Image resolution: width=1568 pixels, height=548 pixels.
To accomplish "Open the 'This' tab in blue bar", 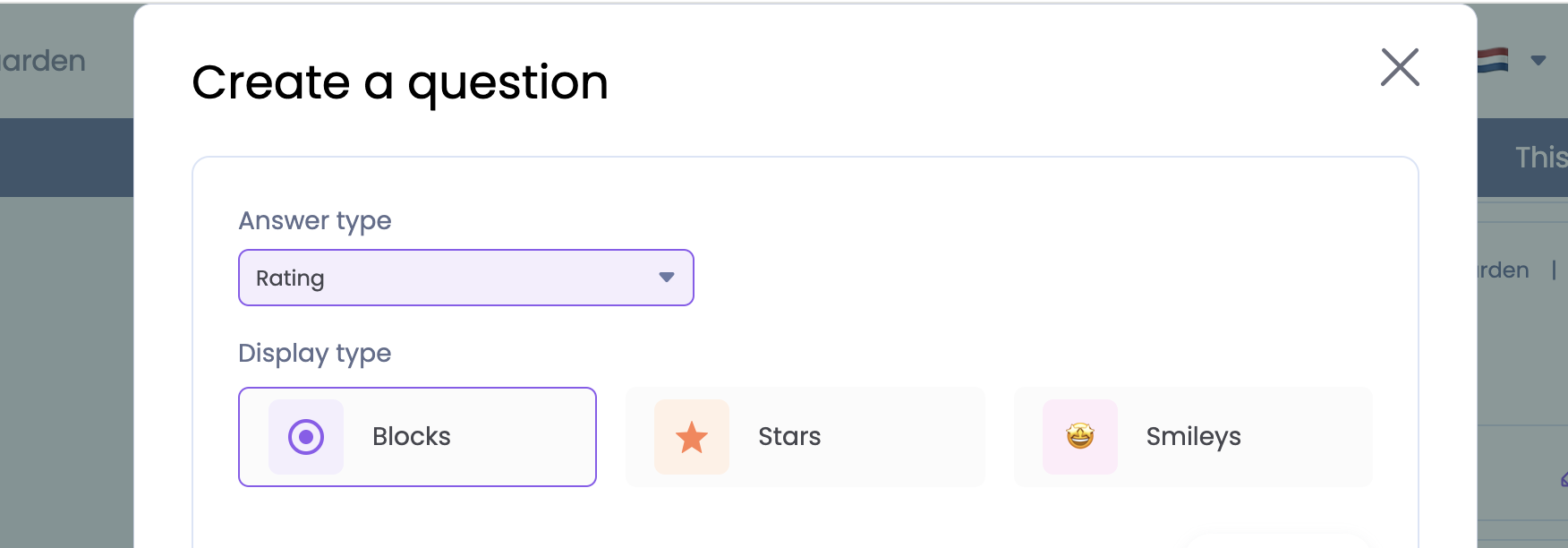I will click(x=1540, y=158).
